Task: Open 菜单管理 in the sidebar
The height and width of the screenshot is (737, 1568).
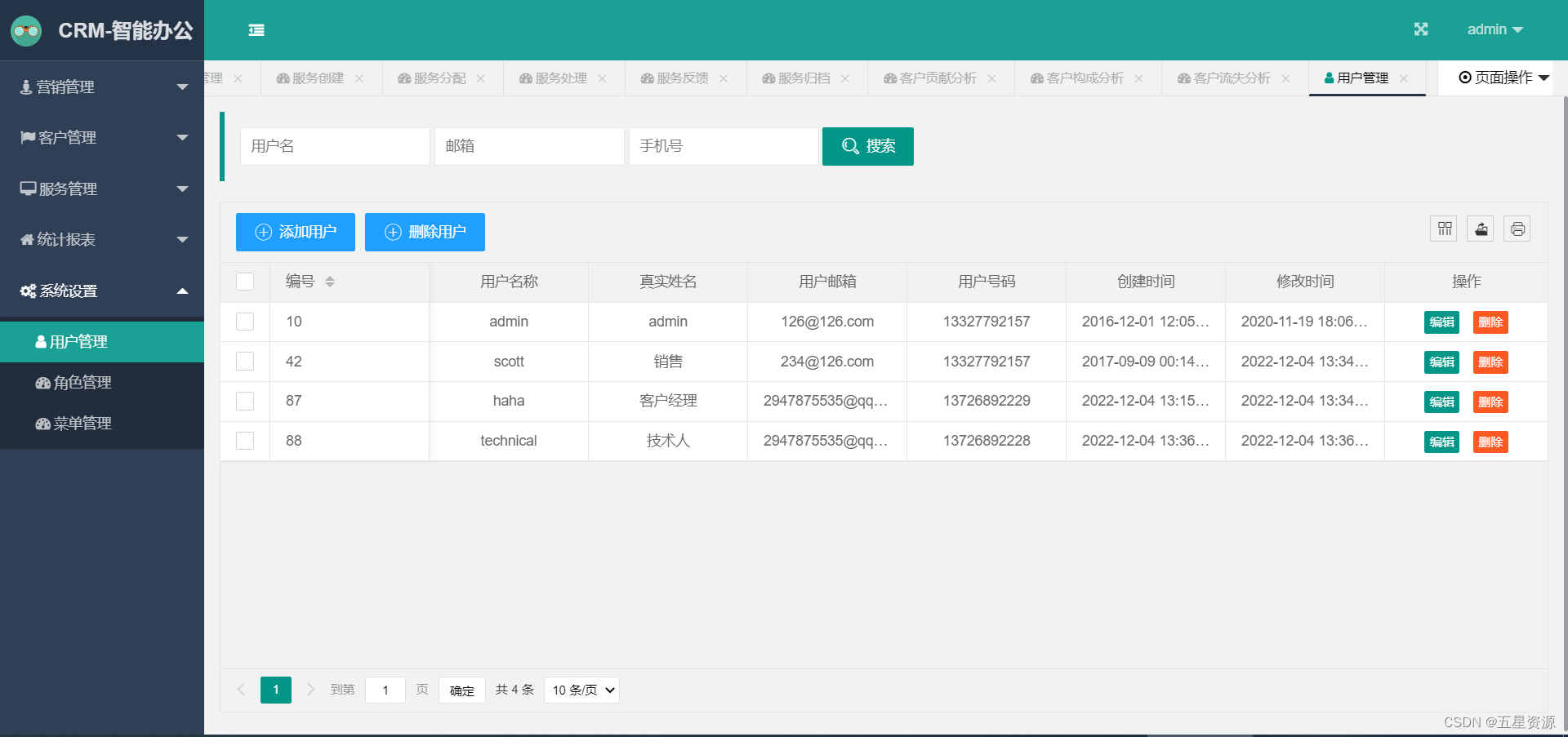Action: point(81,423)
